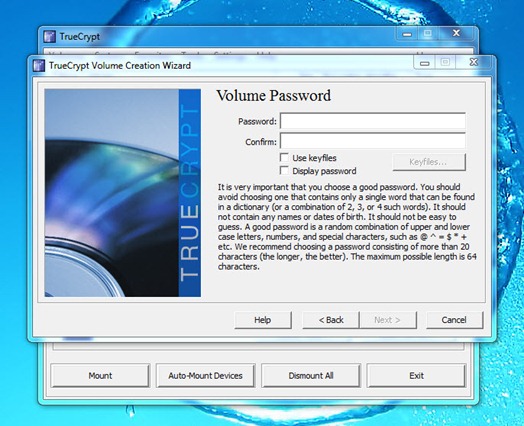Click Exit in the TrueCrypt main window
The height and width of the screenshot is (426, 524).
(x=416, y=376)
